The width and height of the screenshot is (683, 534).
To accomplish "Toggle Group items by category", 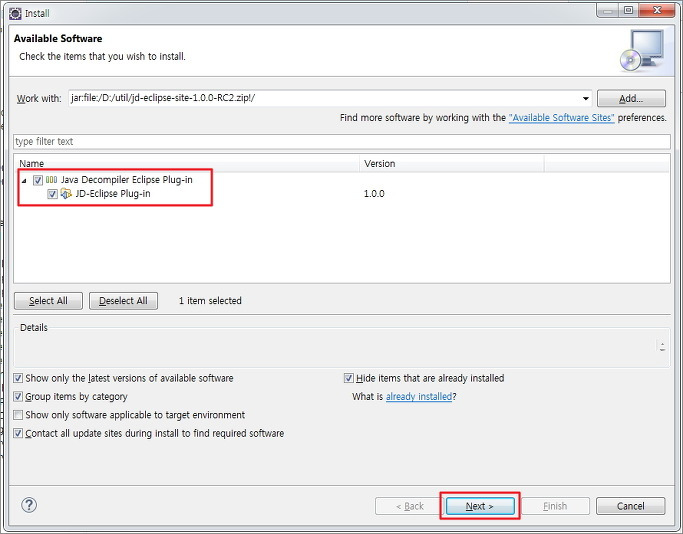I will click(x=18, y=396).
